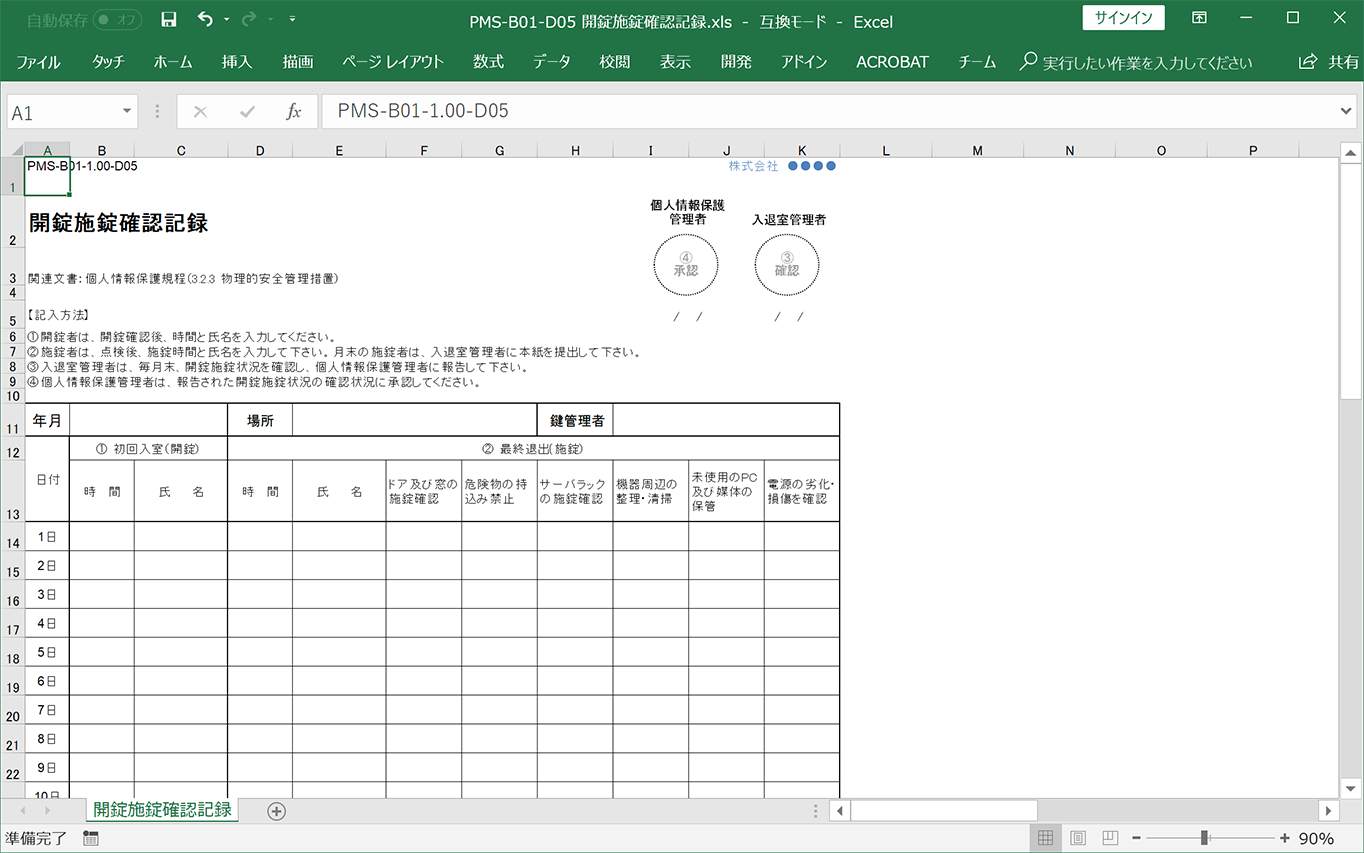Open the 挿入 (Insert) ribbon tab
This screenshot has width=1364, height=853.
pos(237,62)
